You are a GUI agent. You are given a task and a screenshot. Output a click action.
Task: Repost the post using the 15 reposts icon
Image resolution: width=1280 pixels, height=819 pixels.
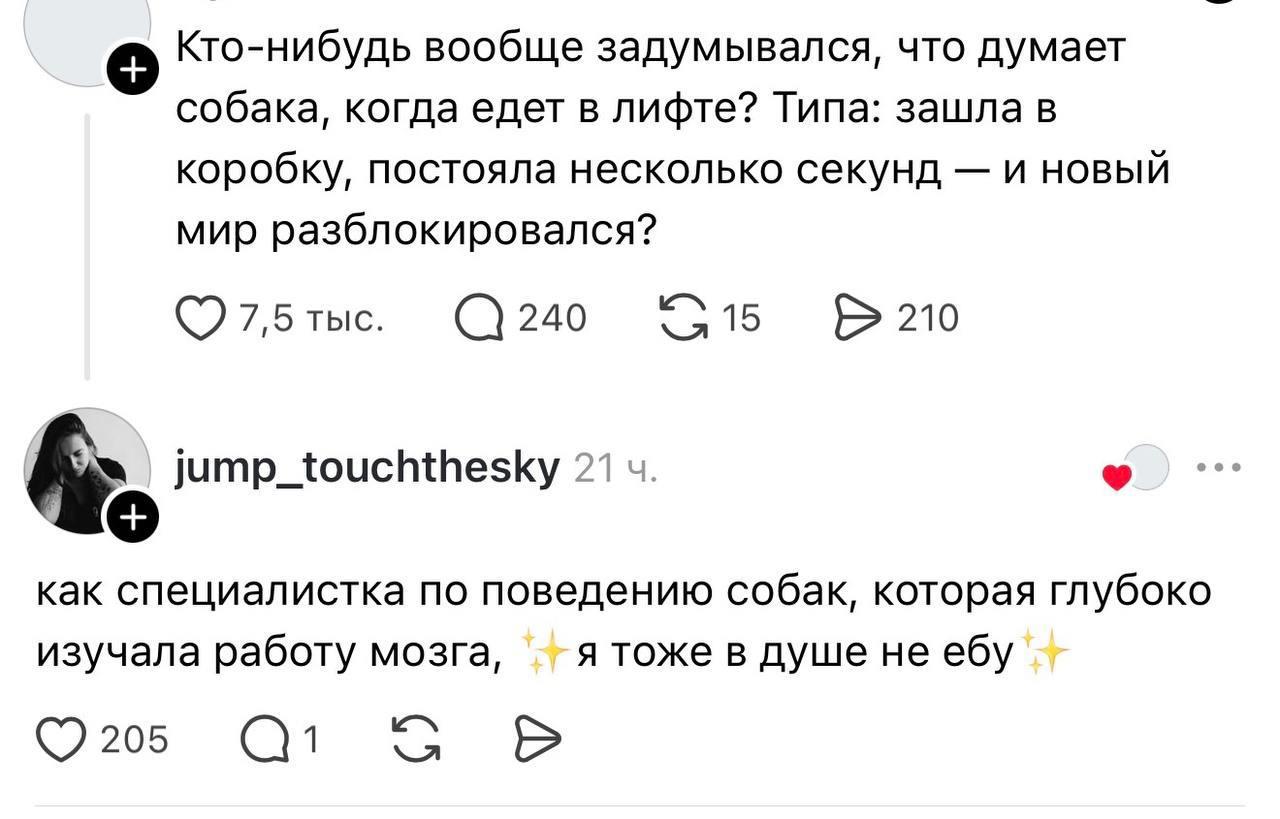(683, 318)
